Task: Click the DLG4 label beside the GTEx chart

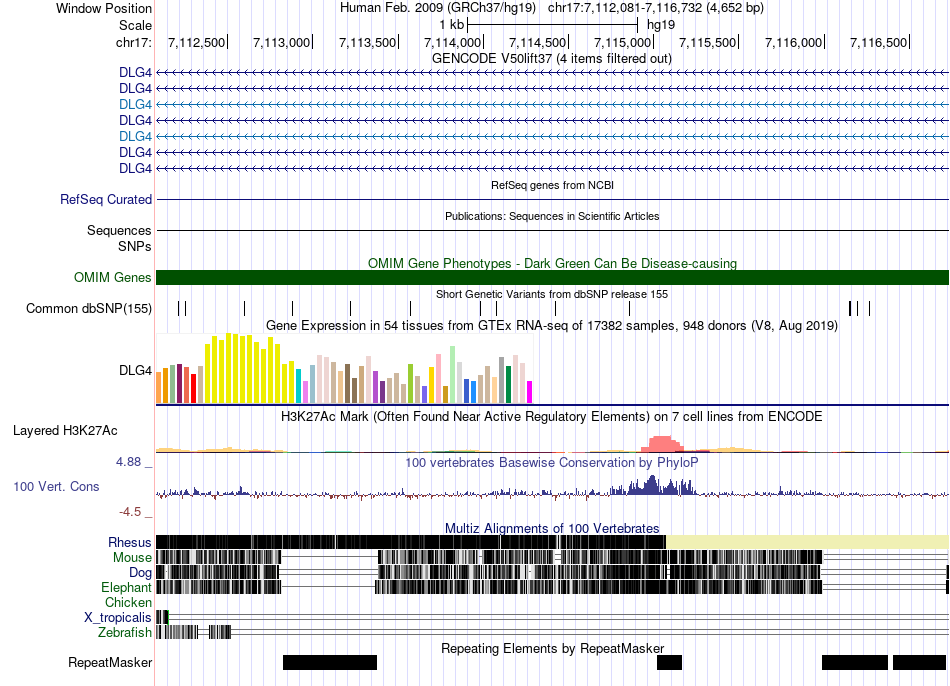Action: coord(135,370)
